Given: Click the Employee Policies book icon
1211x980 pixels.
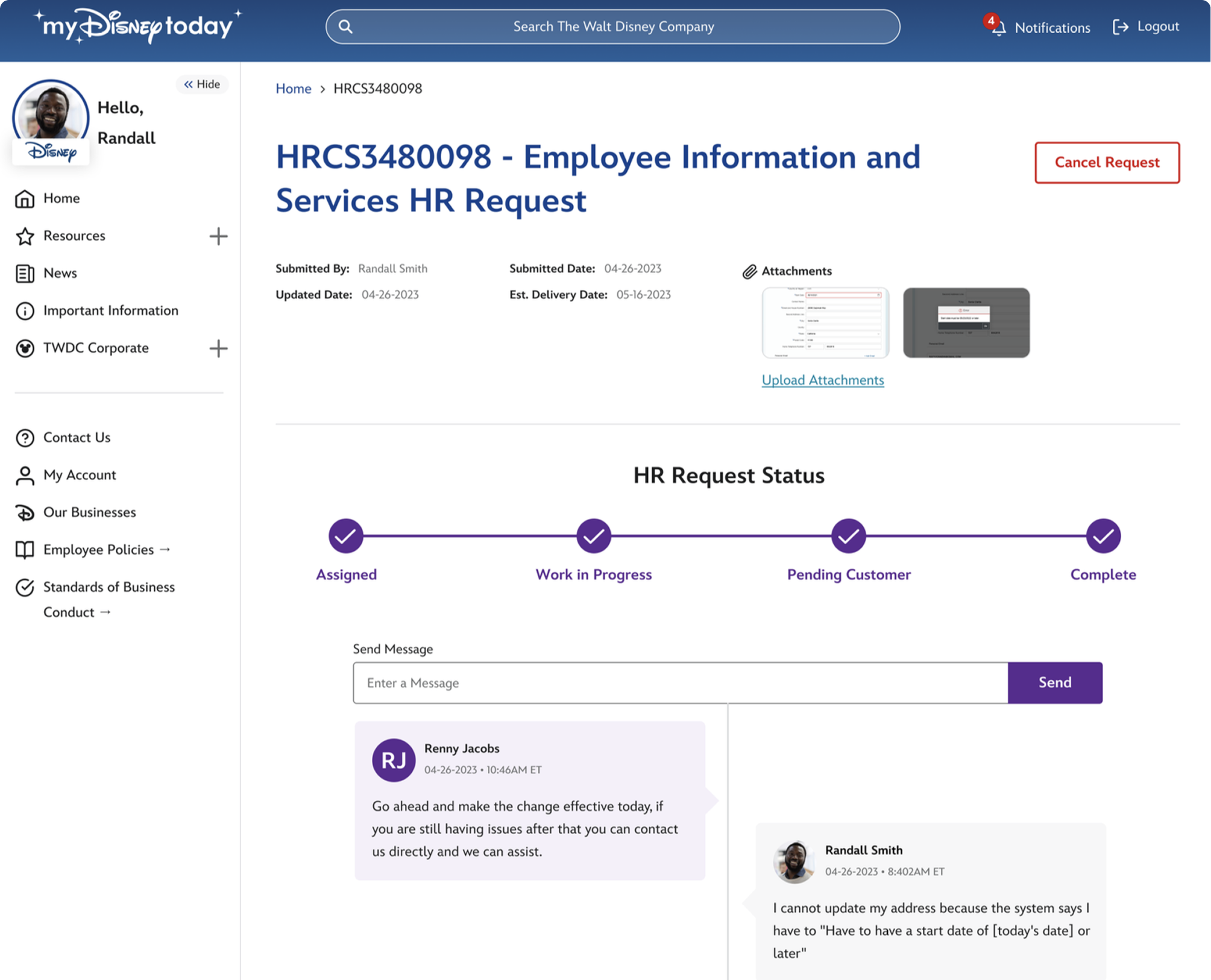Looking at the screenshot, I should (x=25, y=550).
